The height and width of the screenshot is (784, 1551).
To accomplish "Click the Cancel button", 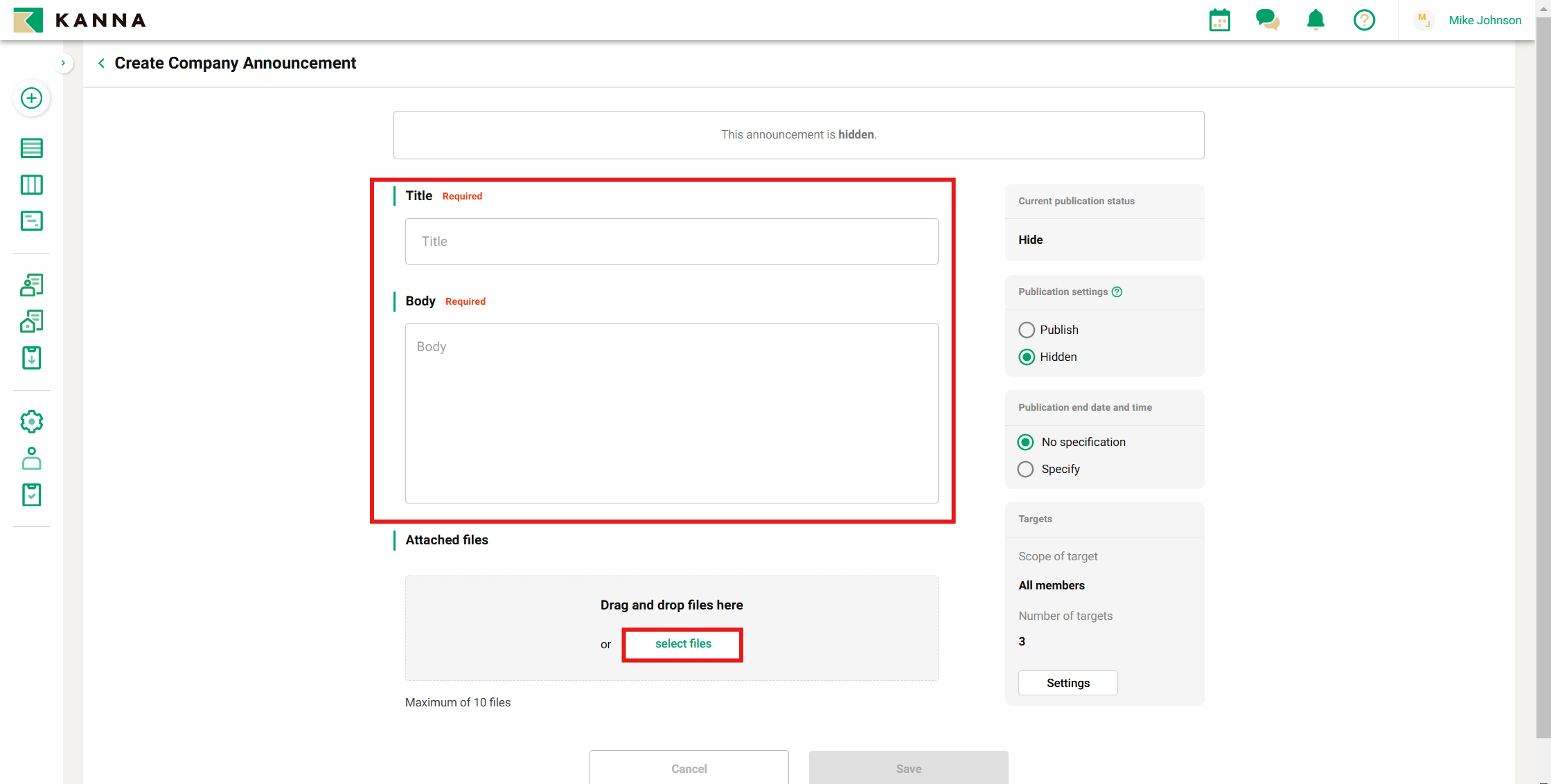I will [x=689, y=768].
